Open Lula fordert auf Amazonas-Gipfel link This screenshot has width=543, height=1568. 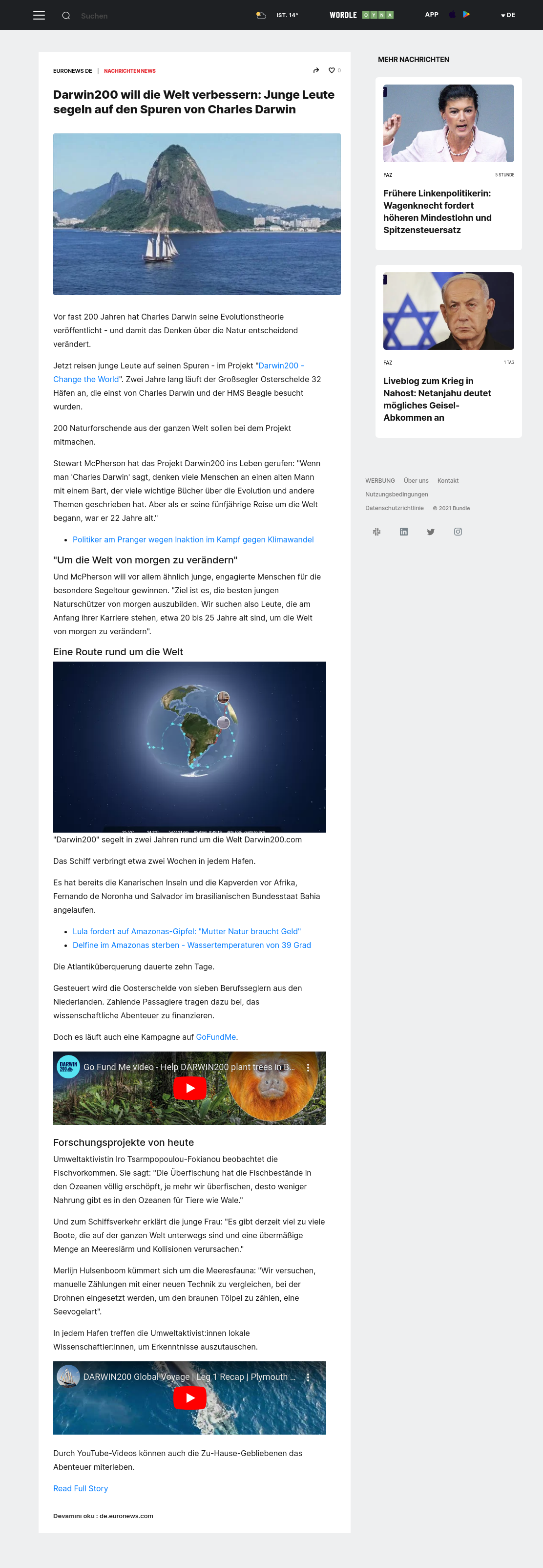coord(187,932)
